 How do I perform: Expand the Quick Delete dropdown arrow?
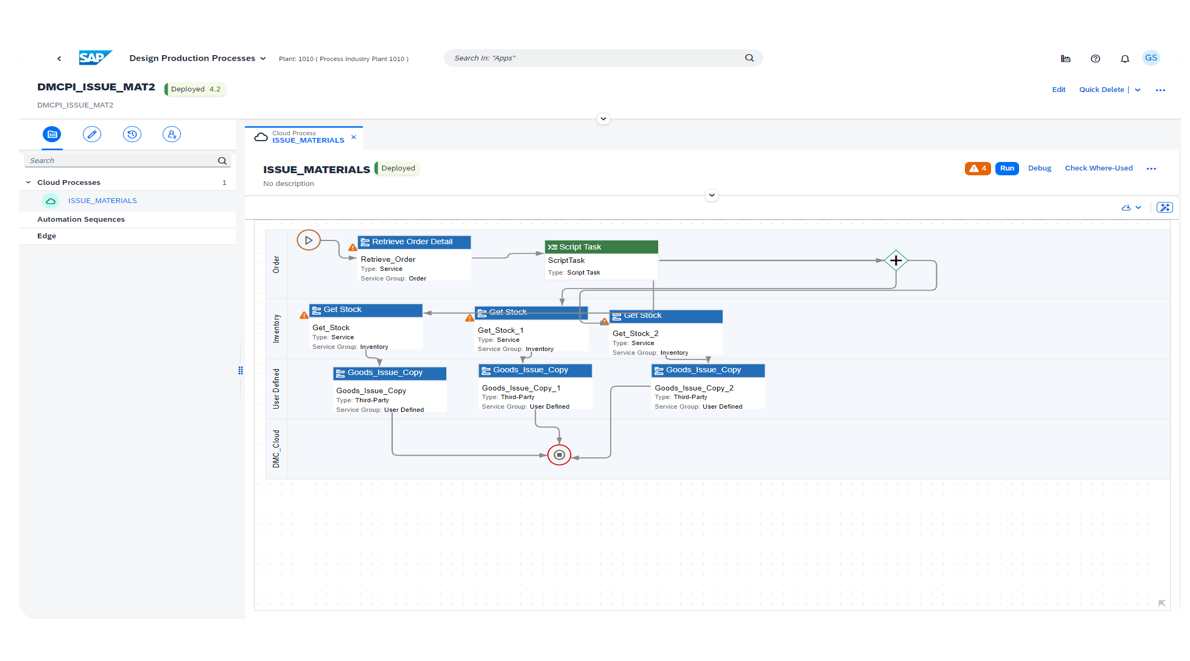[x=1138, y=90]
